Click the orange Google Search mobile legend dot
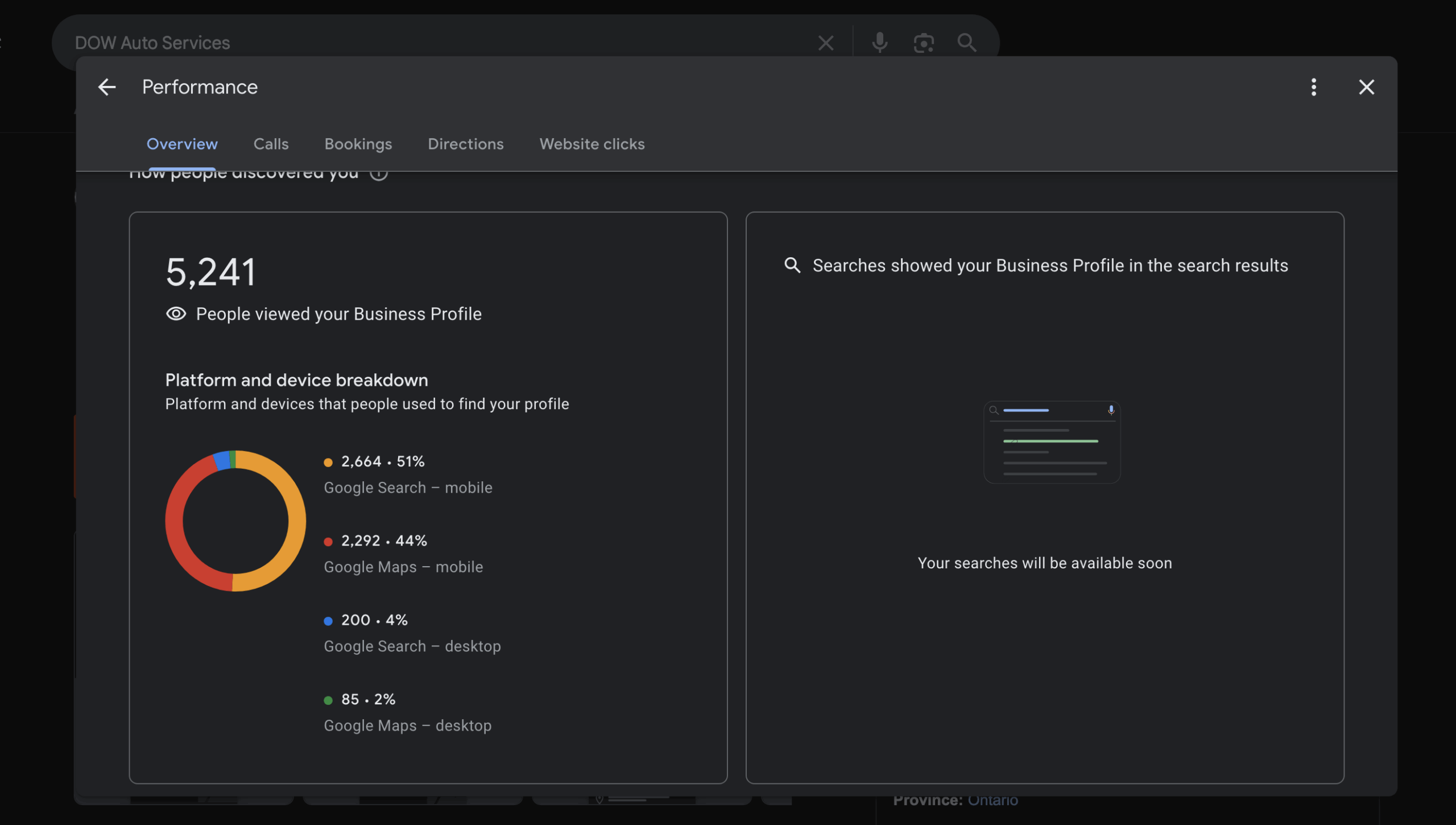 coord(328,463)
